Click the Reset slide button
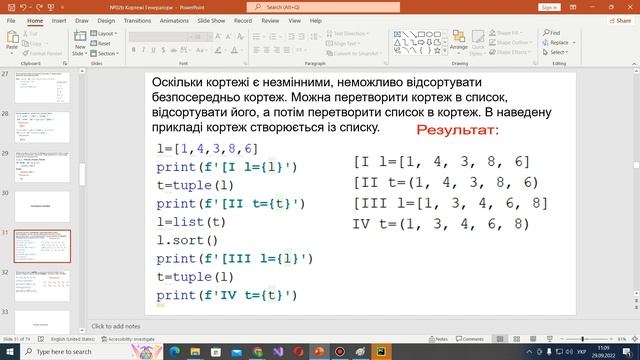Screen dimensions: 640x360 click(101, 43)
